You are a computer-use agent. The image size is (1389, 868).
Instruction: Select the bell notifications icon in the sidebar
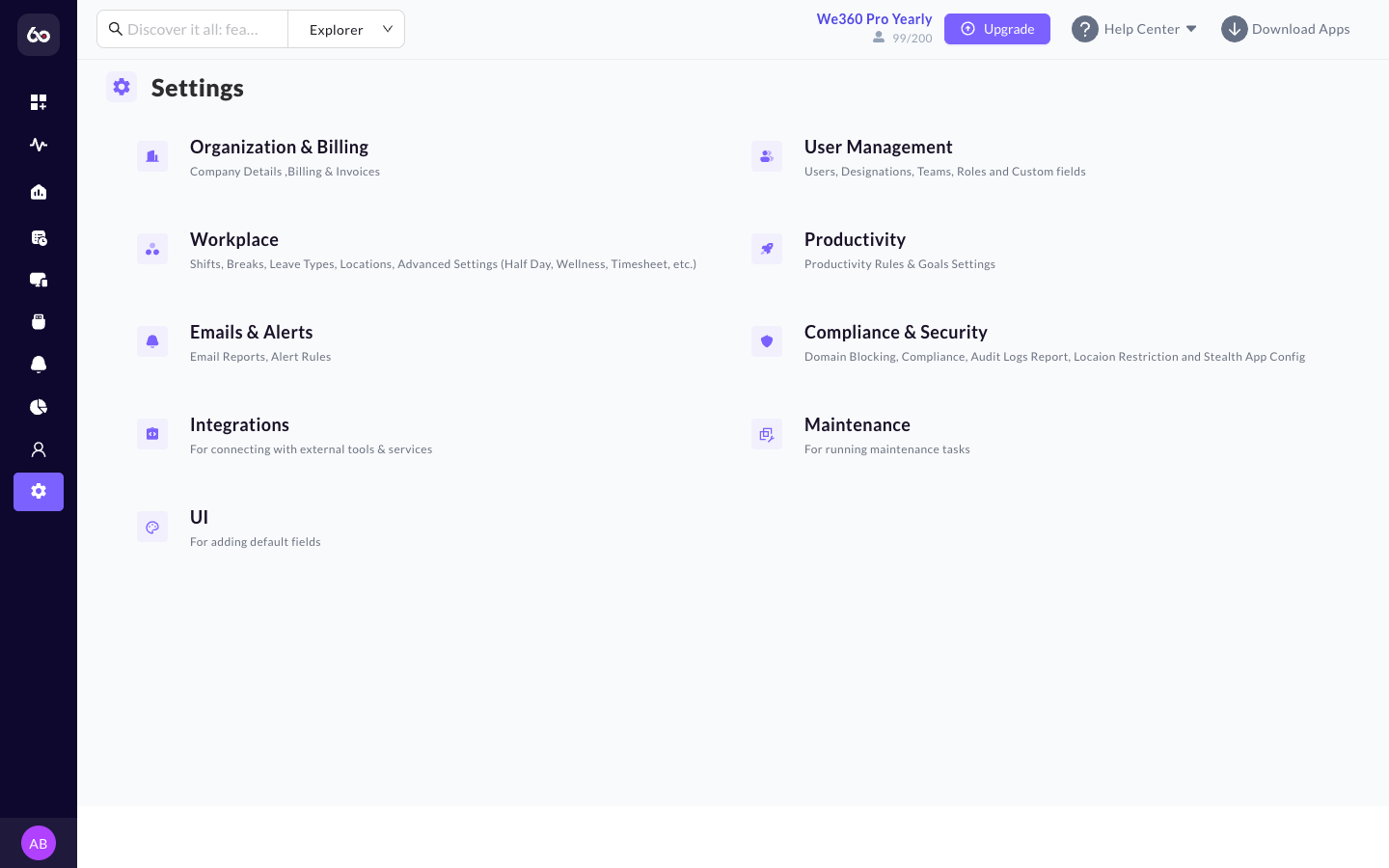coord(39,365)
